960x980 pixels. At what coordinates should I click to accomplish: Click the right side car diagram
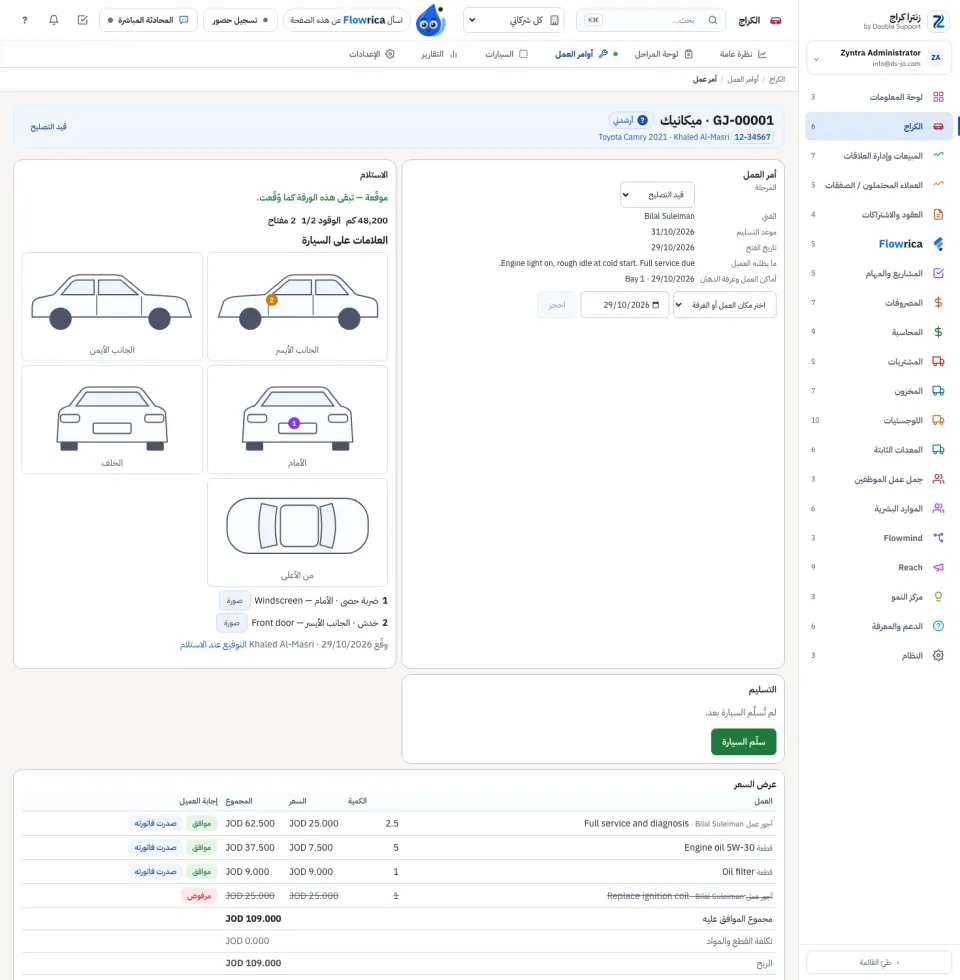point(112,306)
